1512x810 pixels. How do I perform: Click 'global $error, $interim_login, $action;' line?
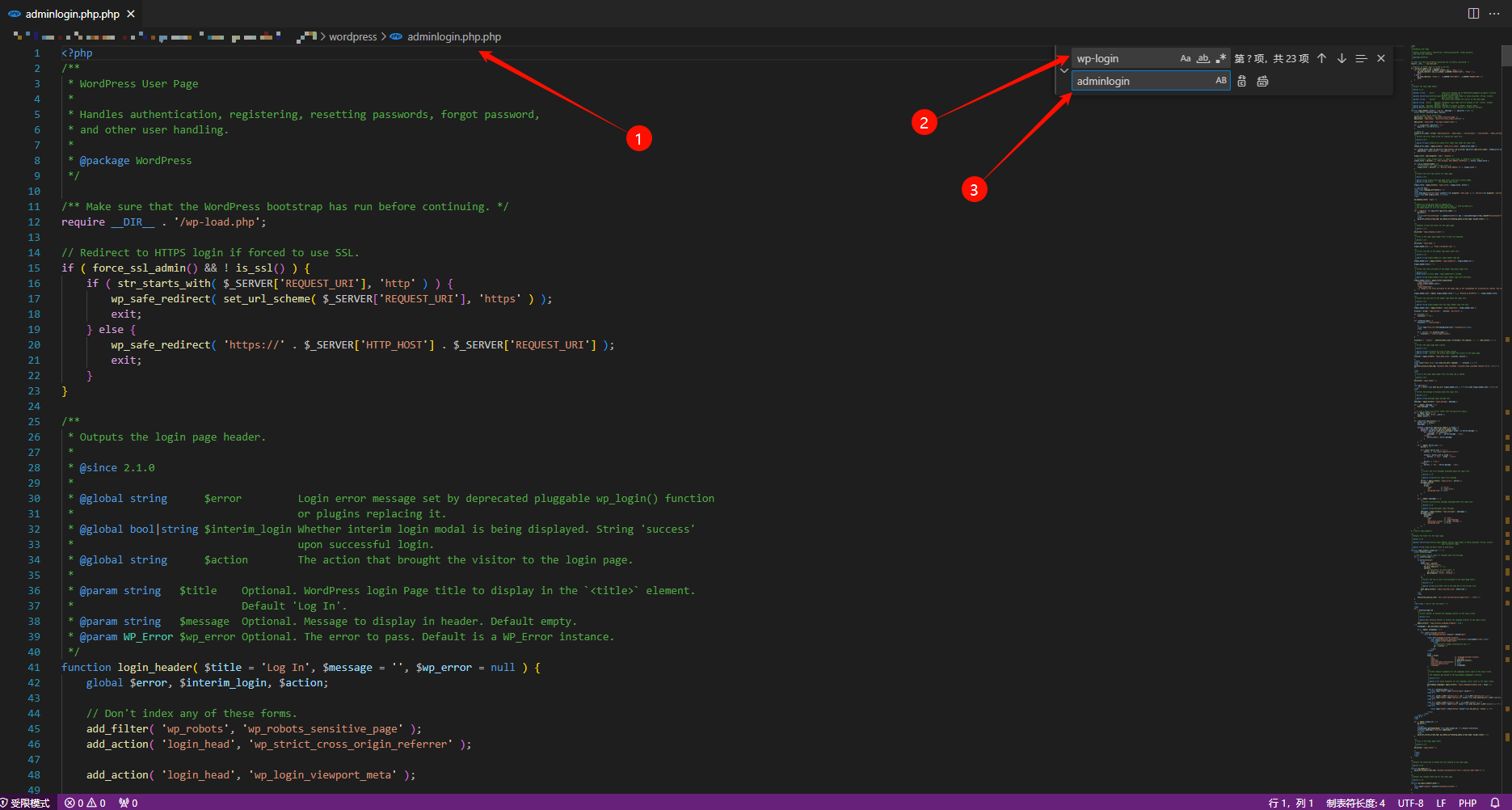click(208, 683)
